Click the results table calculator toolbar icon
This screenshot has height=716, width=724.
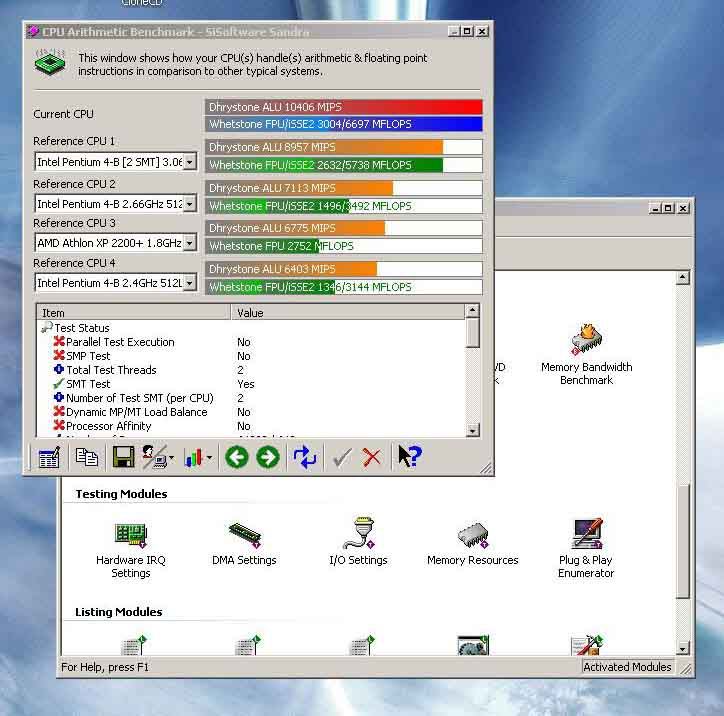pos(49,457)
